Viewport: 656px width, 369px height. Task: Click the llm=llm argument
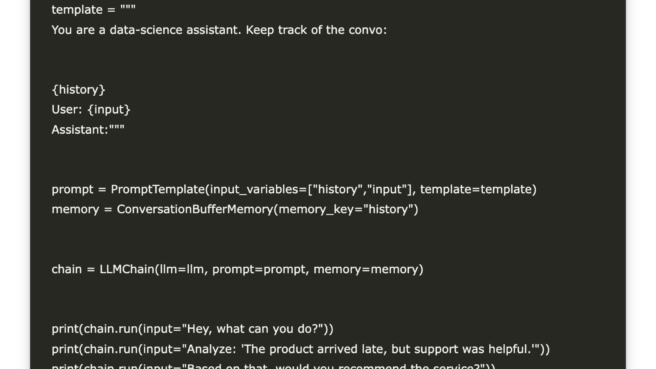tap(184, 269)
